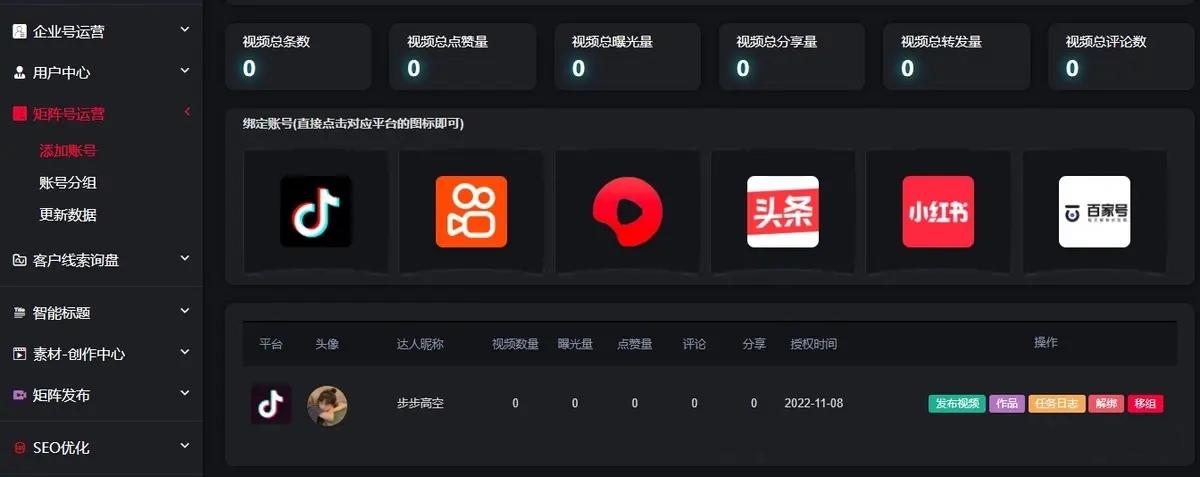The height and width of the screenshot is (477, 1200).
Task: Click the 智能标题 sidebar icon
Action: pos(19,313)
